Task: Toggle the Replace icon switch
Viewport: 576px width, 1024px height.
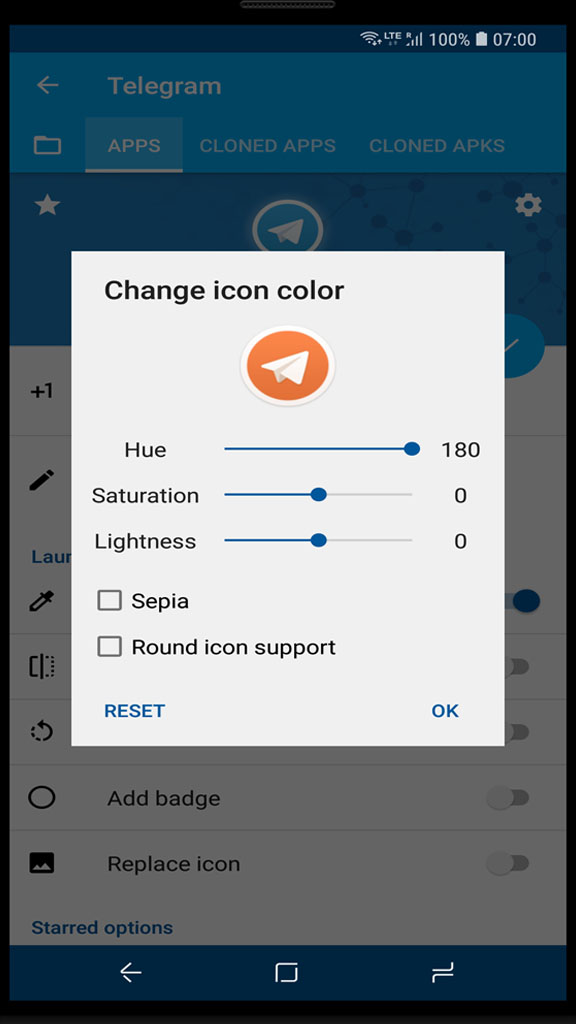Action: coord(508,863)
